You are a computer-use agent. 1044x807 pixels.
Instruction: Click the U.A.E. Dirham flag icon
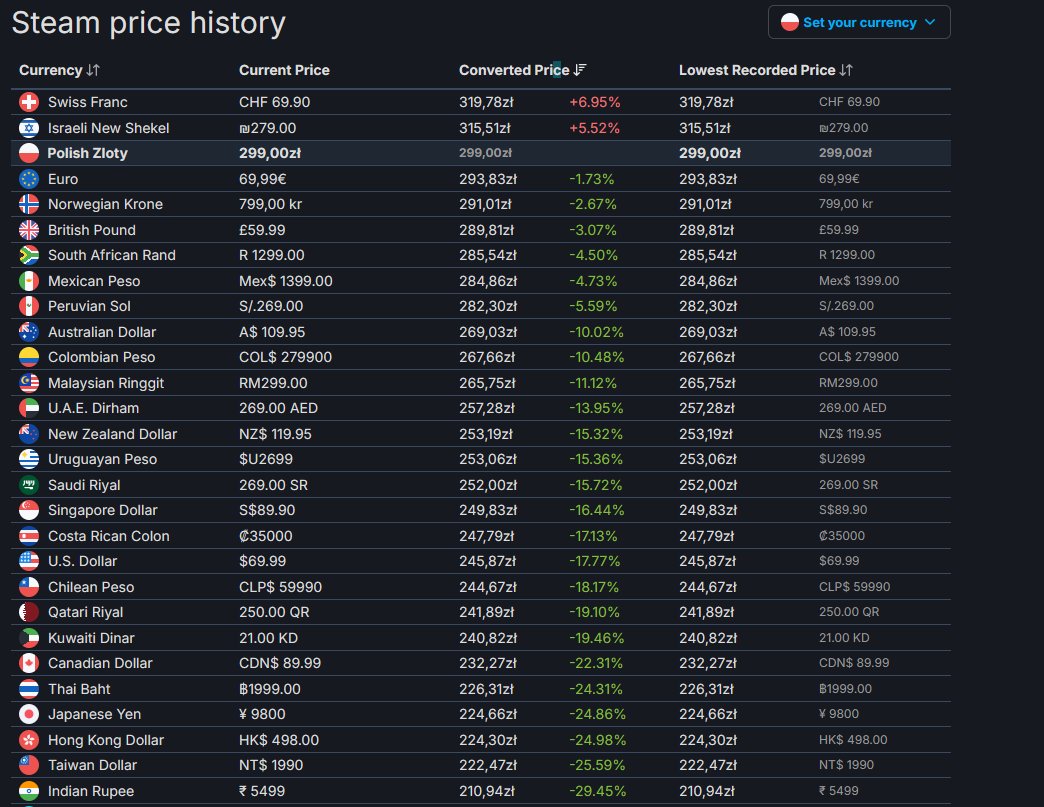[29, 408]
